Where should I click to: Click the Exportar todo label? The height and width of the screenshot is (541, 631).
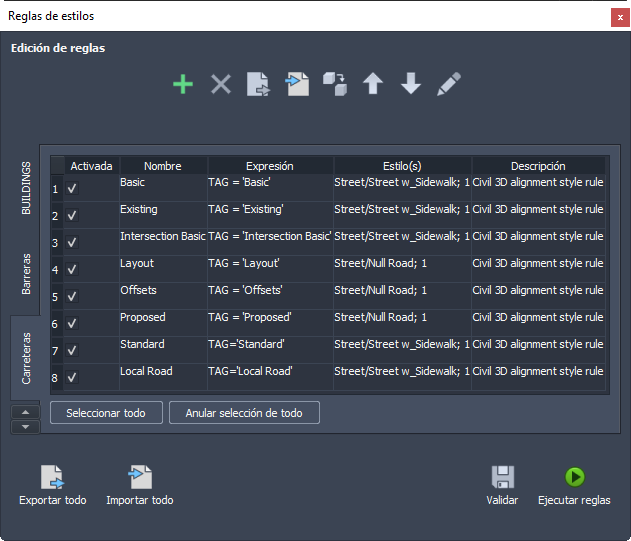pos(53,500)
